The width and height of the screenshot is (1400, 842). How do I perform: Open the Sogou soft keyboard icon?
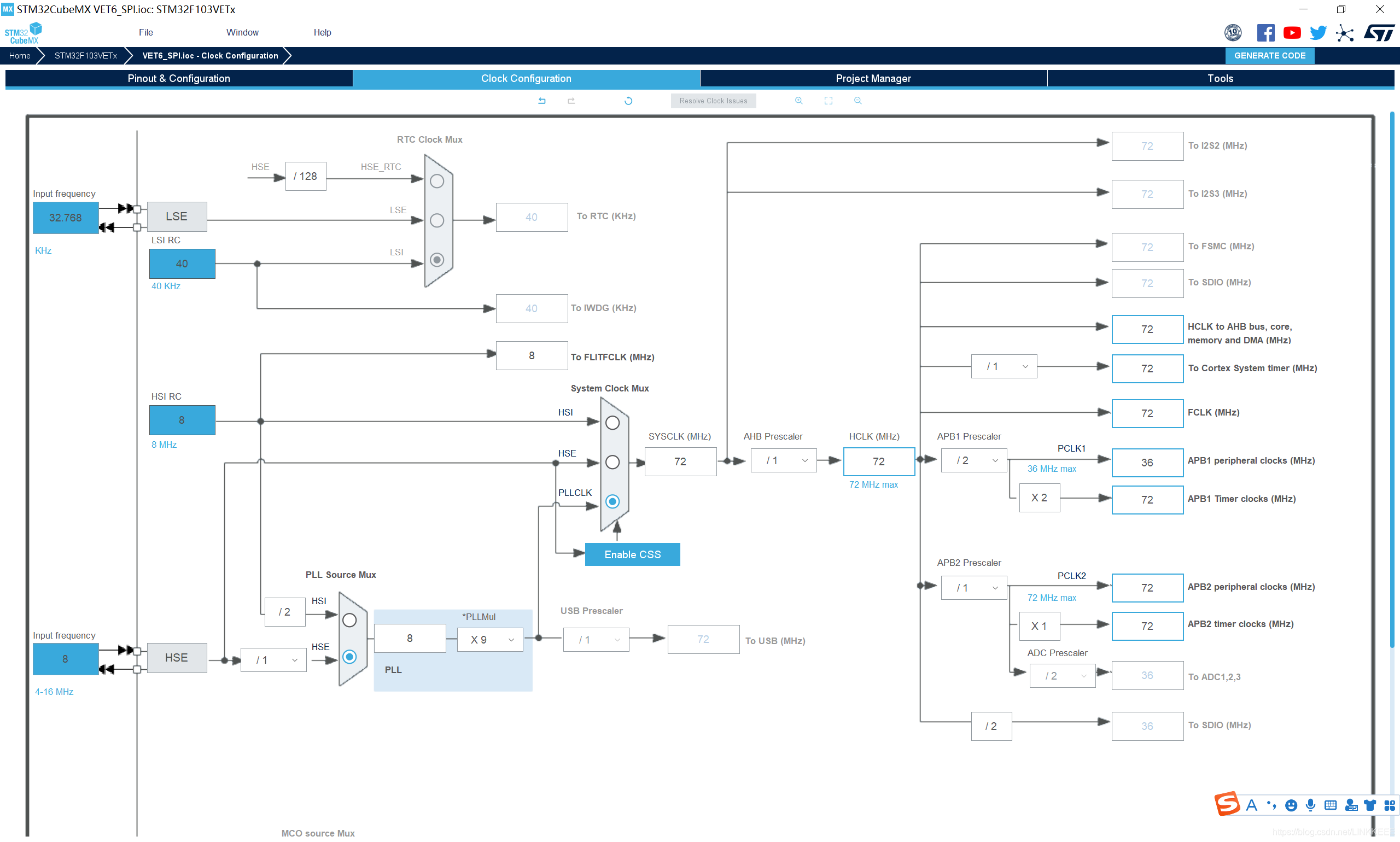pyautogui.click(x=1330, y=805)
